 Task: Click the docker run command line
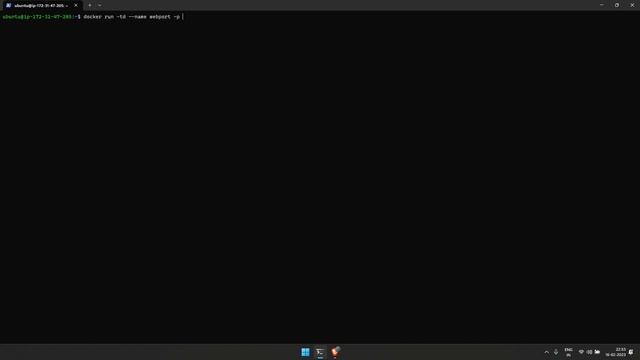(x=132, y=17)
